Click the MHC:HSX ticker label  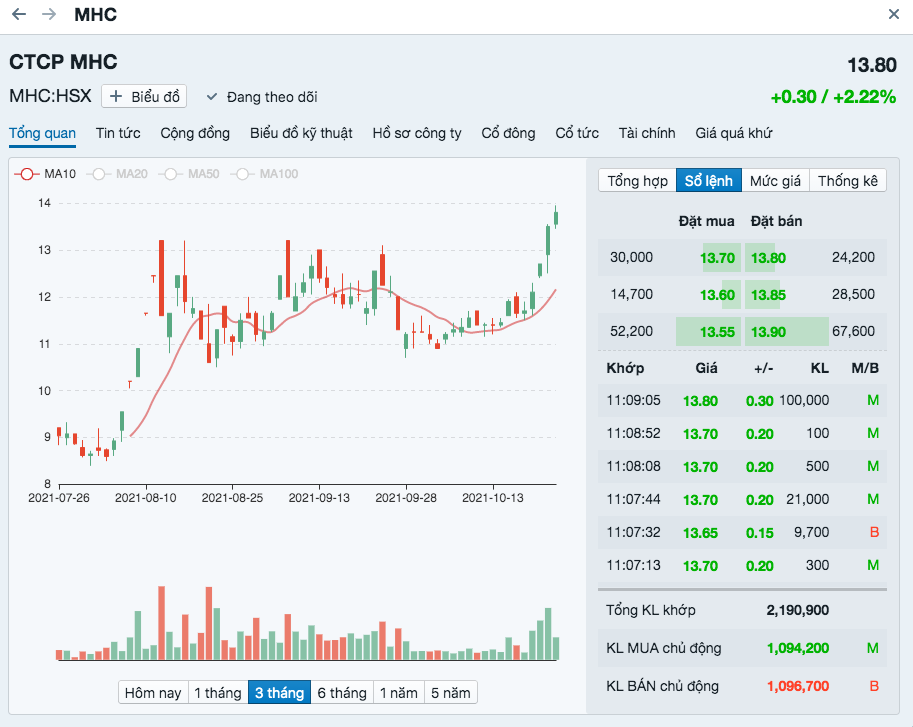(x=50, y=96)
